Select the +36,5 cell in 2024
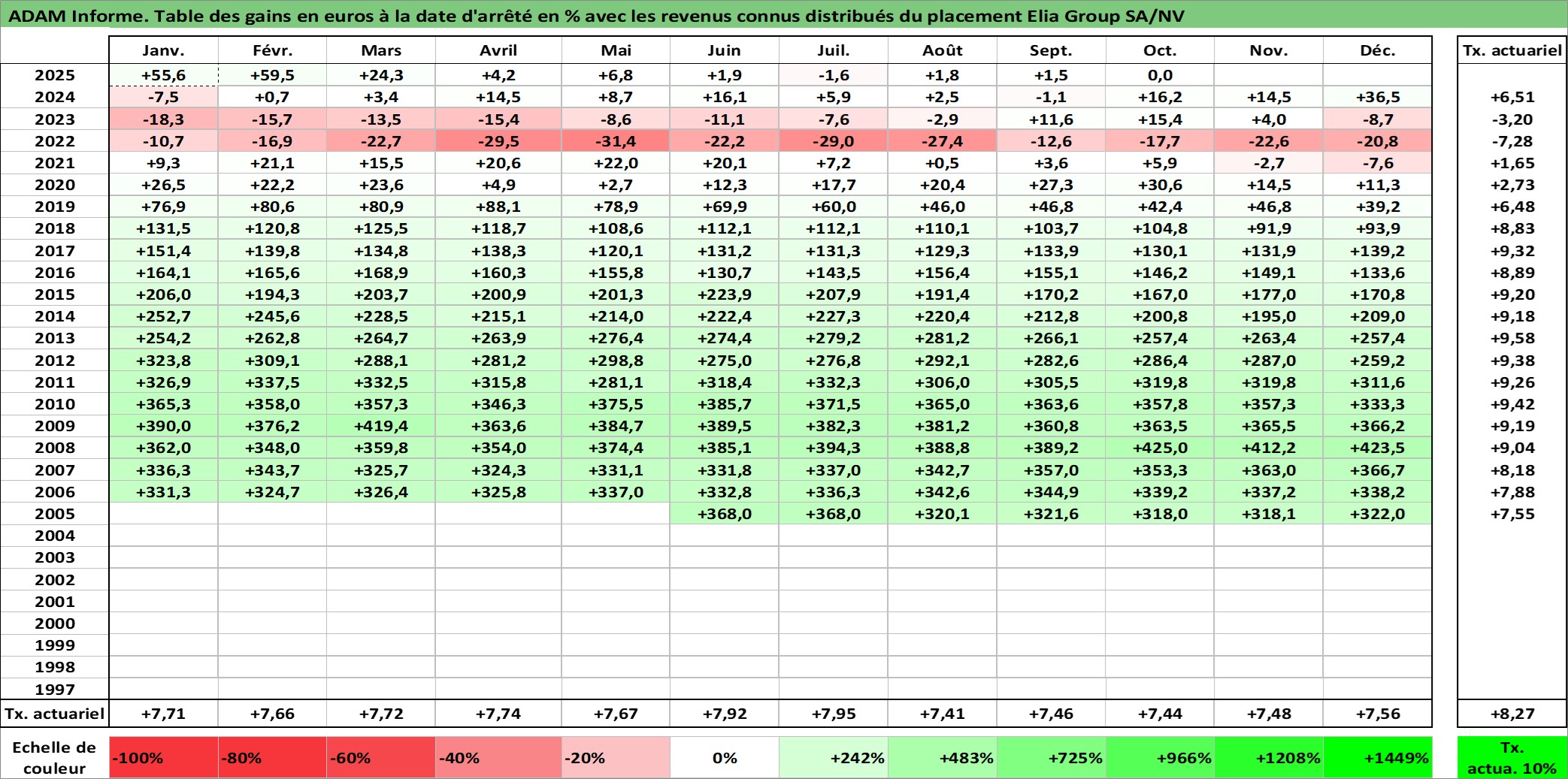The width and height of the screenshot is (1568, 779). coord(1377,97)
